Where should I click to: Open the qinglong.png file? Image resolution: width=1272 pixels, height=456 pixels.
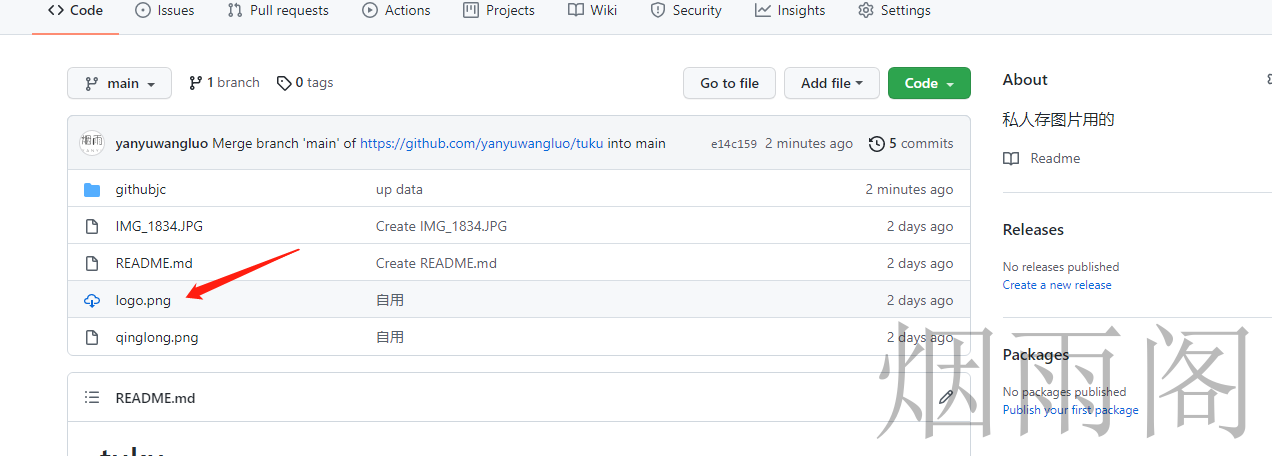(x=157, y=337)
